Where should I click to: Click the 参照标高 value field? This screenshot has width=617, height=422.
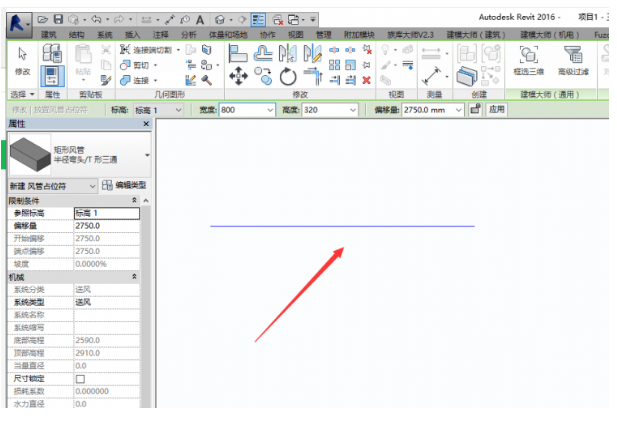click(107, 213)
